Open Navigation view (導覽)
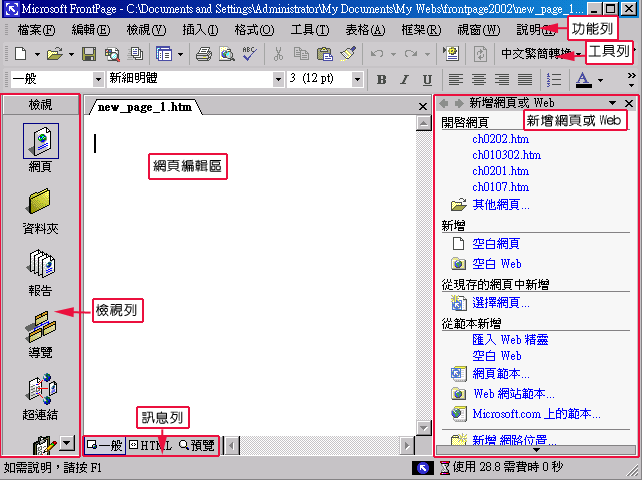This screenshot has width=642, height=480. tap(40, 335)
